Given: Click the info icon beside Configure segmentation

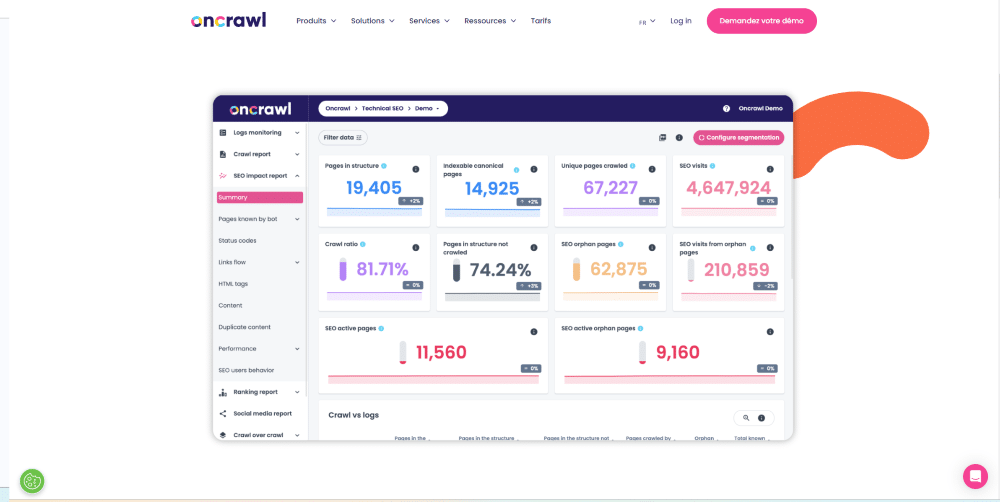Looking at the screenshot, I should click(679, 137).
